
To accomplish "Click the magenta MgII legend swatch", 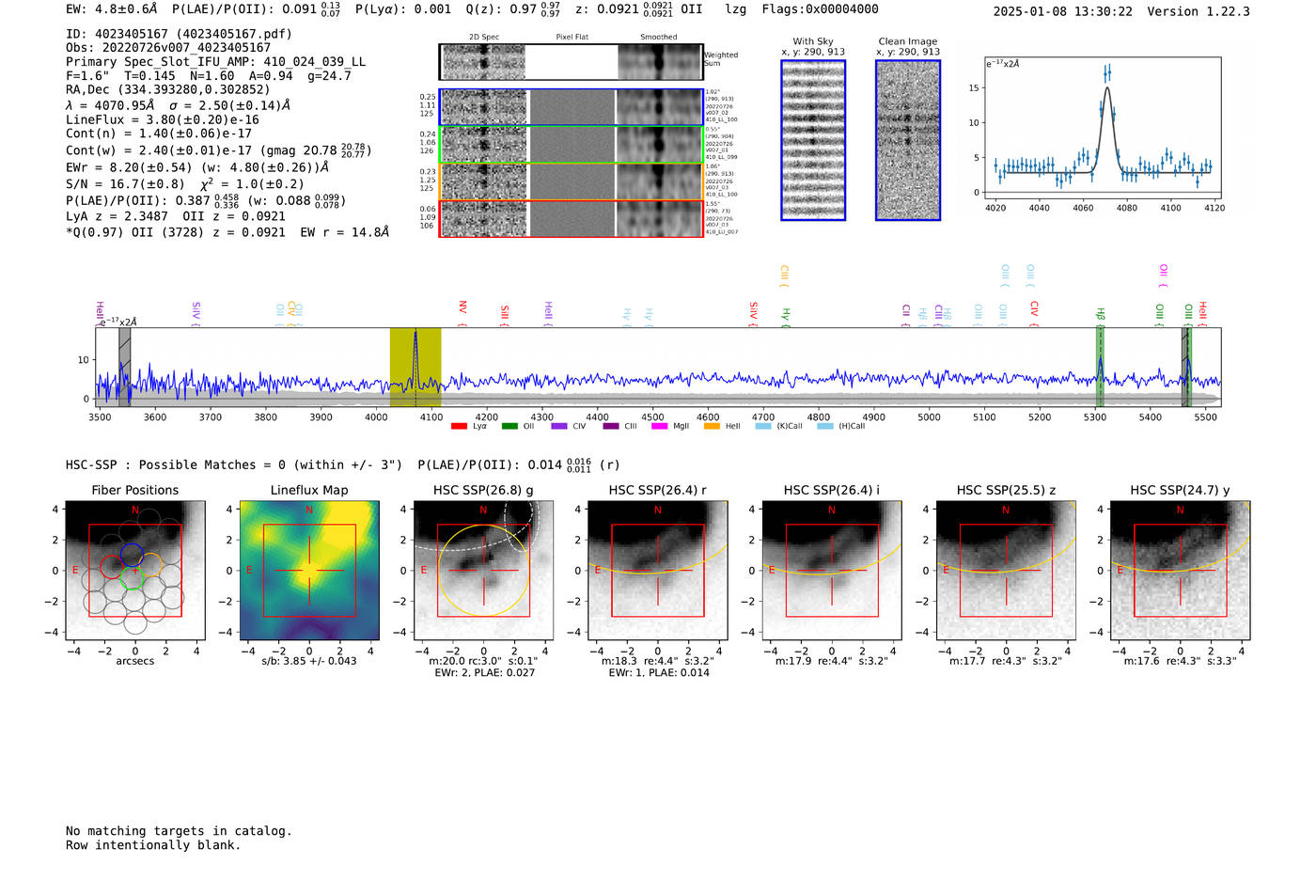I will pyautogui.click(x=659, y=427).
